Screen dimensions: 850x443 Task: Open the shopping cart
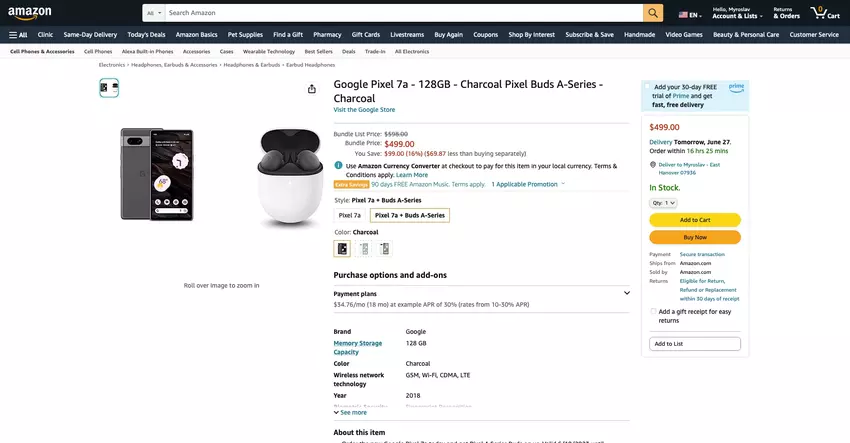(x=826, y=13)
